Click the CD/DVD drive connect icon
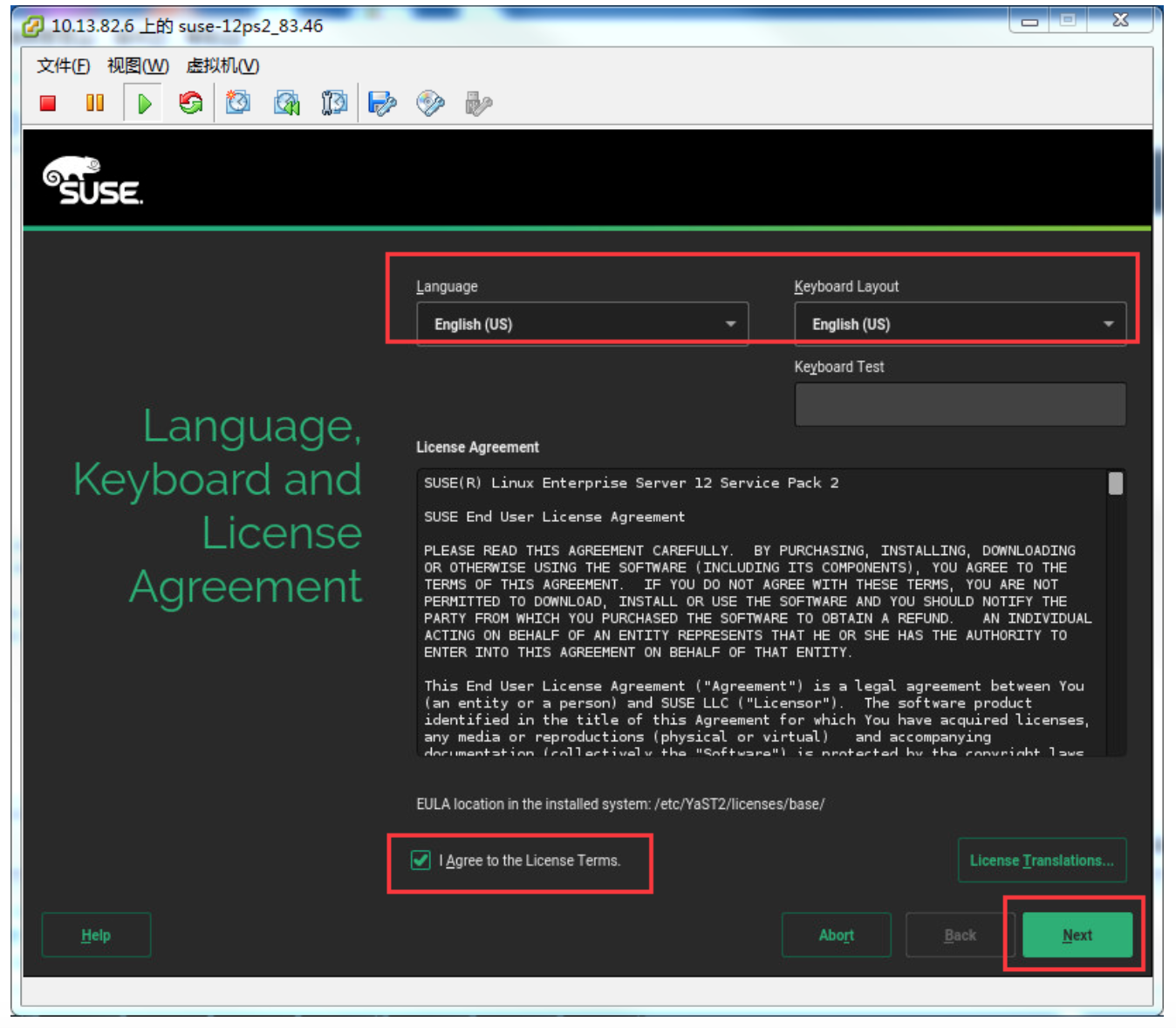This screenshot has height=1028, width=1176. 430,104
